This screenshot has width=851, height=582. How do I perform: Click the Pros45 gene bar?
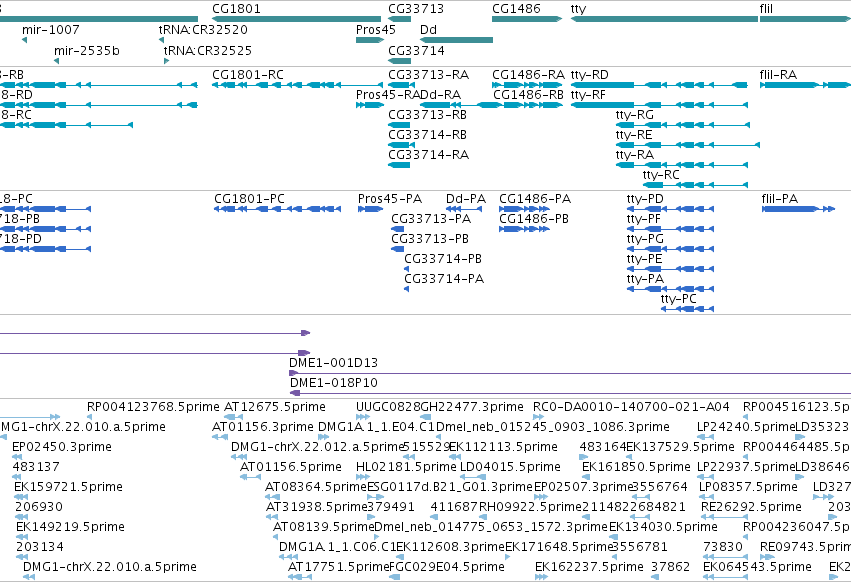(370, 40)
